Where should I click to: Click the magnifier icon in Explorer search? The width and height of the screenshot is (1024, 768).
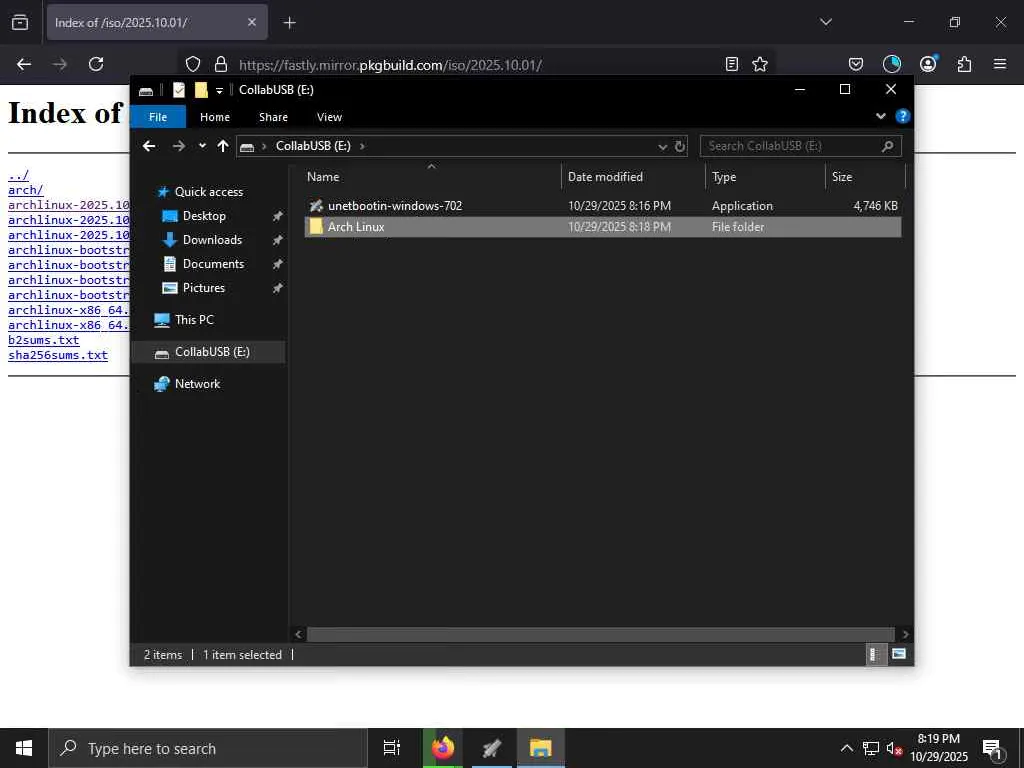point(887,146)
